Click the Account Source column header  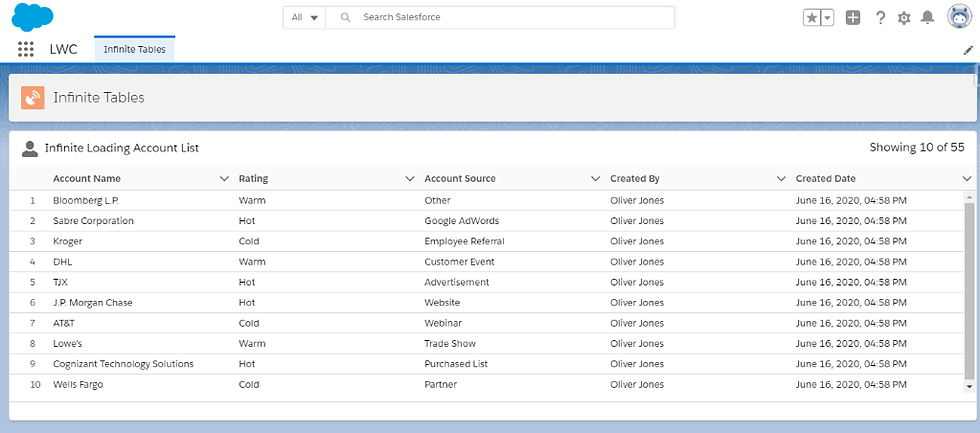click(x=460, y=179)
